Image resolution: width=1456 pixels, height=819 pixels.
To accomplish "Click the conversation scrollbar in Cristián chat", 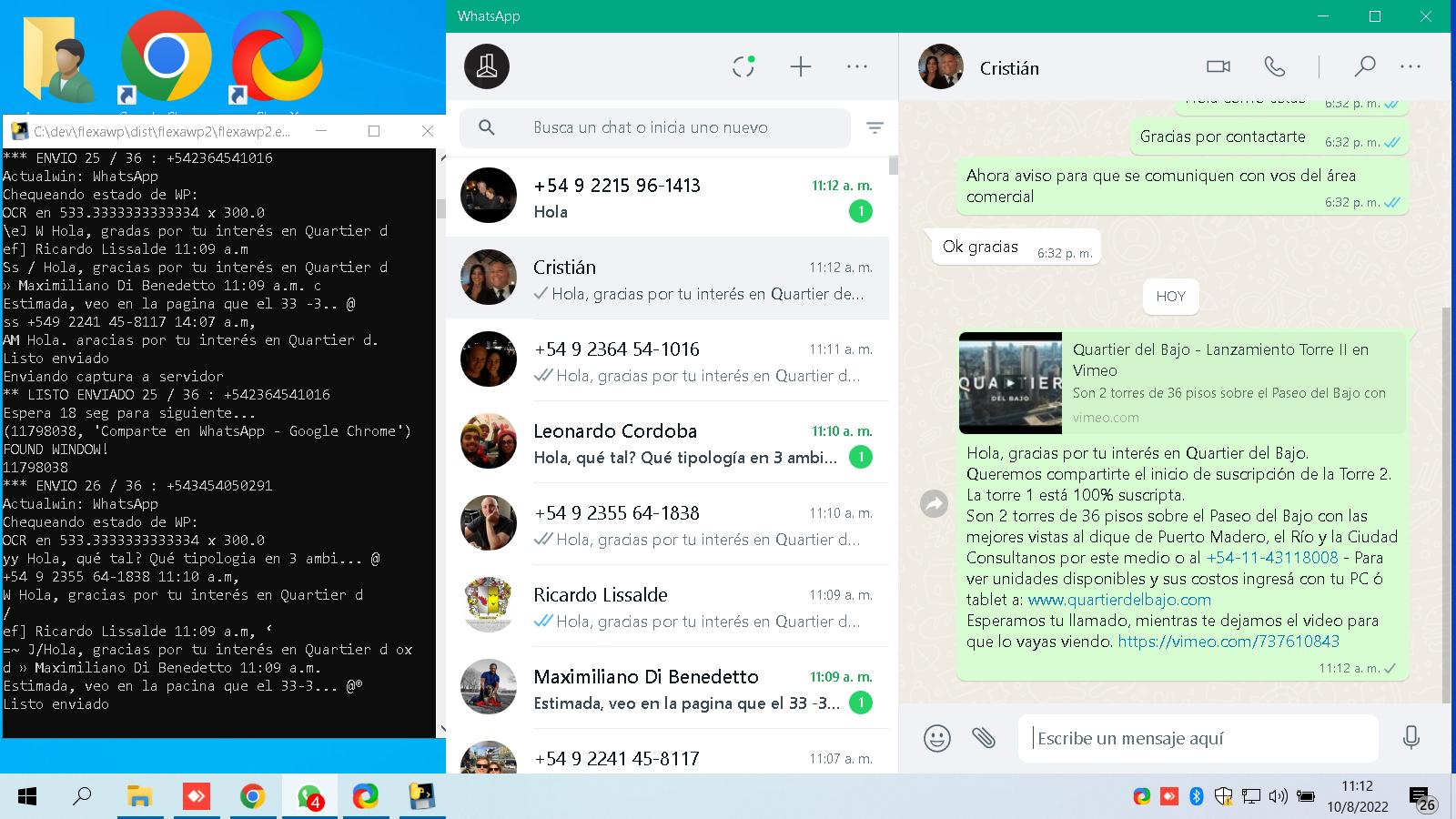I will pos(1446,505).
